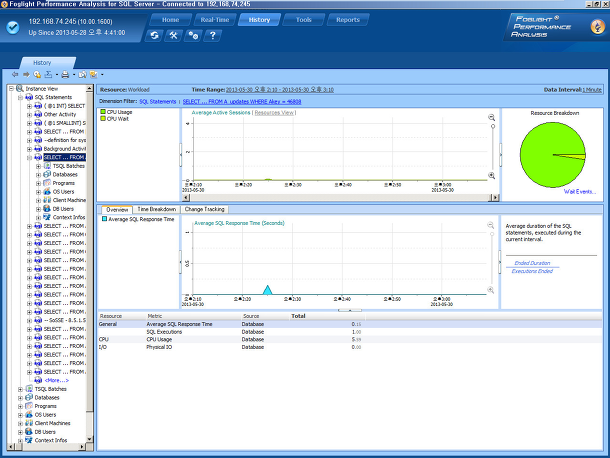Screen dimensions: 610x458
Task: Click the top-level DB Users node icon
Action: click(29, 432)
